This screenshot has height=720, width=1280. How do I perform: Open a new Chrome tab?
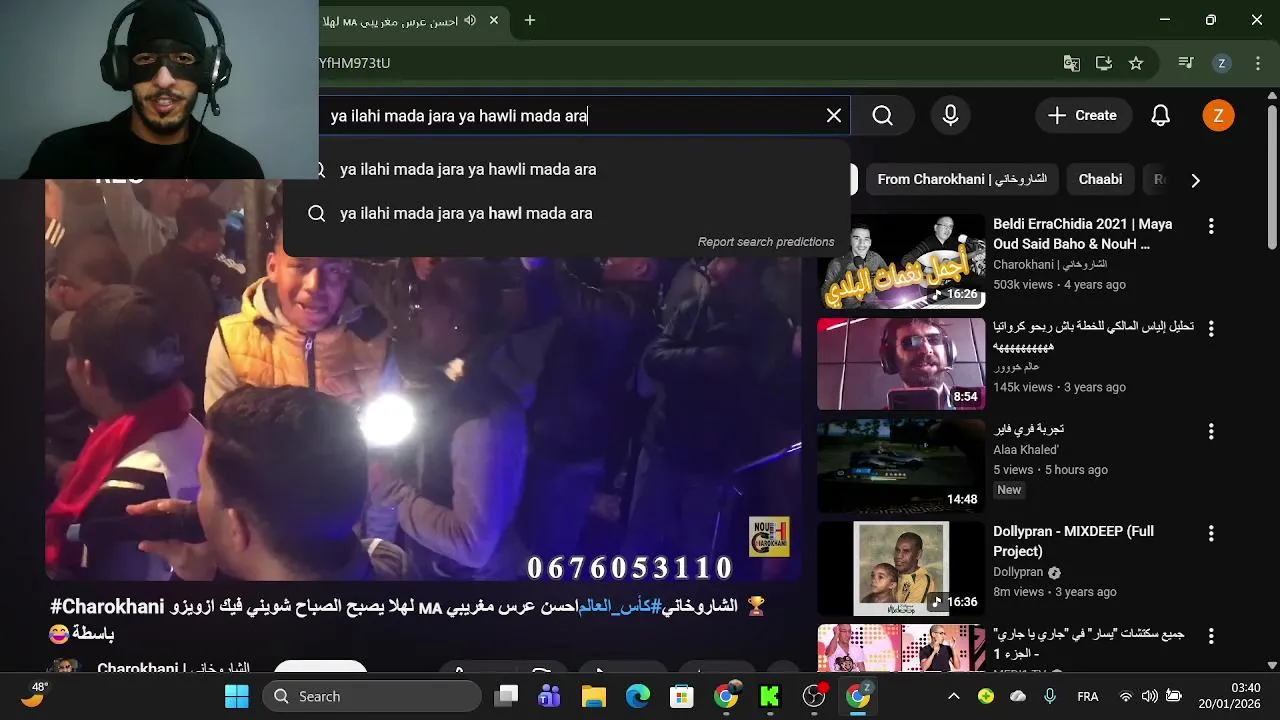[x=530, y=20]
